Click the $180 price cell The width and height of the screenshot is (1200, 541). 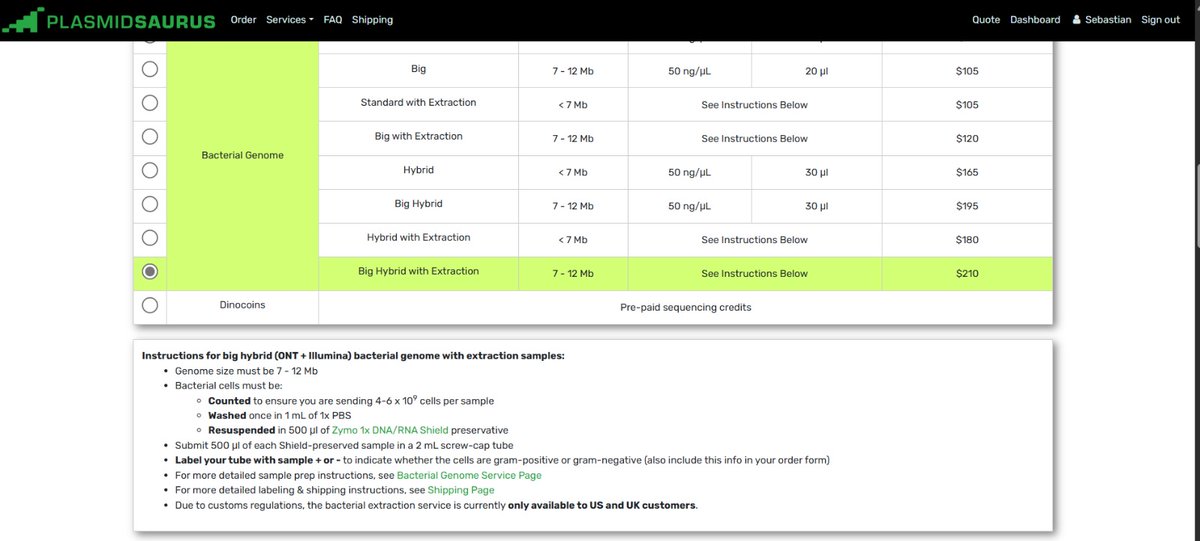pos(967,240)
